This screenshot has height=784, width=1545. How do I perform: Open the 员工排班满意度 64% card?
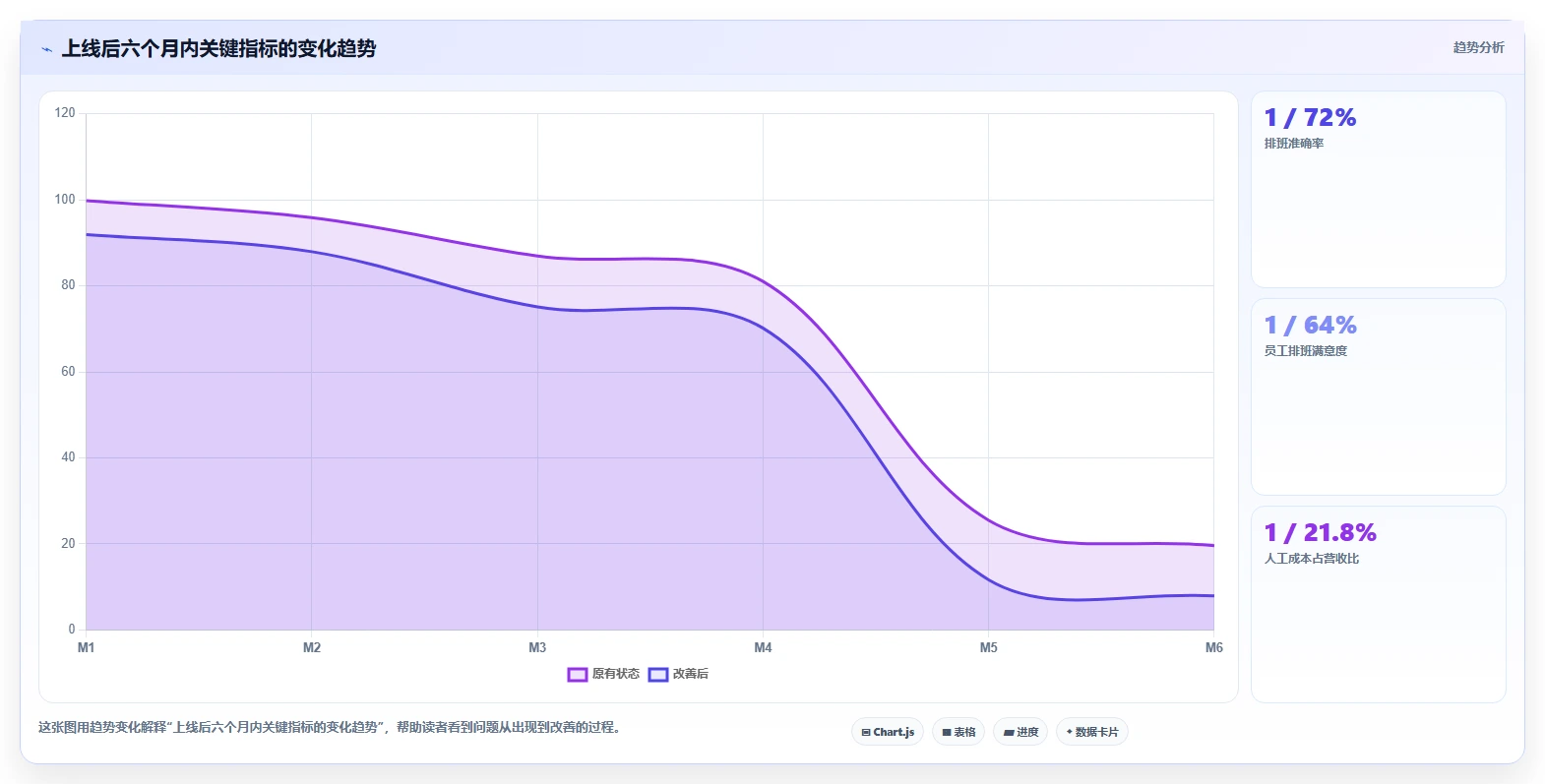pos(1378,397)
